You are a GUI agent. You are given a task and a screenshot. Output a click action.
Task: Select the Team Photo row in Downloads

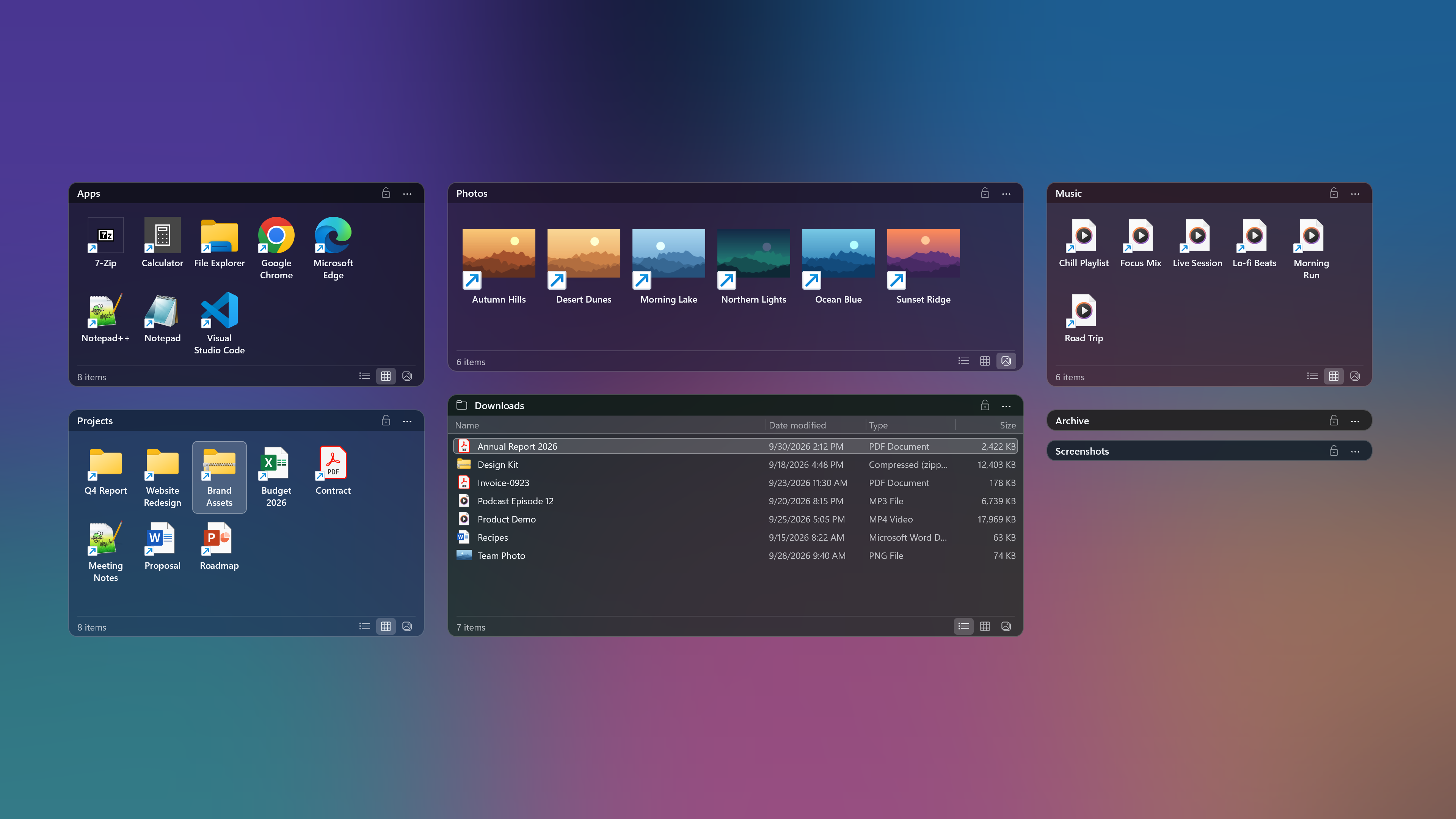tap(735, 556)
